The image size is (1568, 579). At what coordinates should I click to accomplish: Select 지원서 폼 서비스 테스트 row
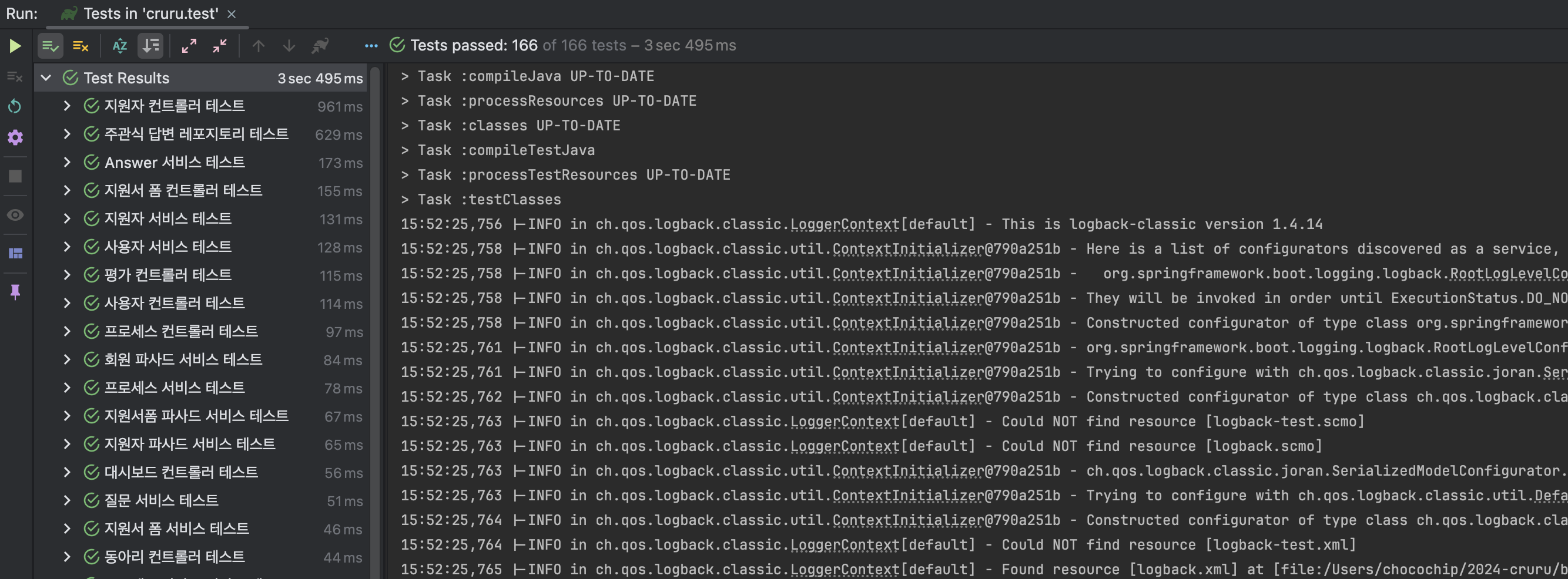pyautogui.click(x=201, y=528)
